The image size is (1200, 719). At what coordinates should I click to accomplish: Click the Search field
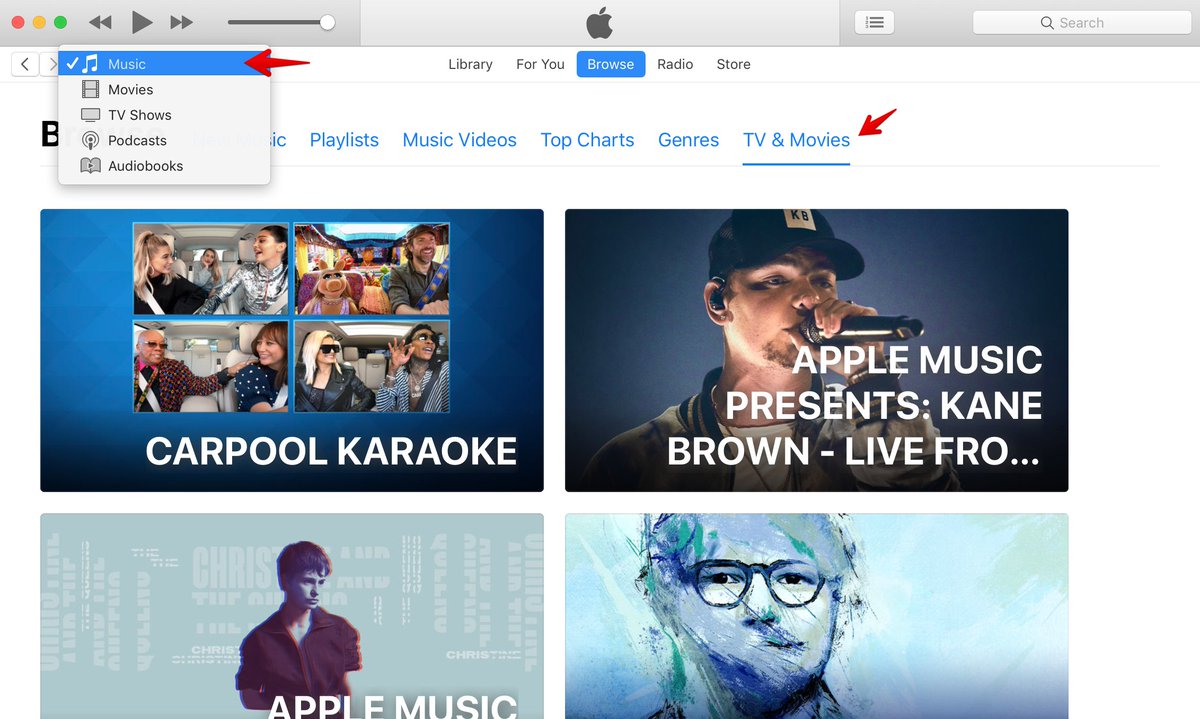click(1080, 22)
